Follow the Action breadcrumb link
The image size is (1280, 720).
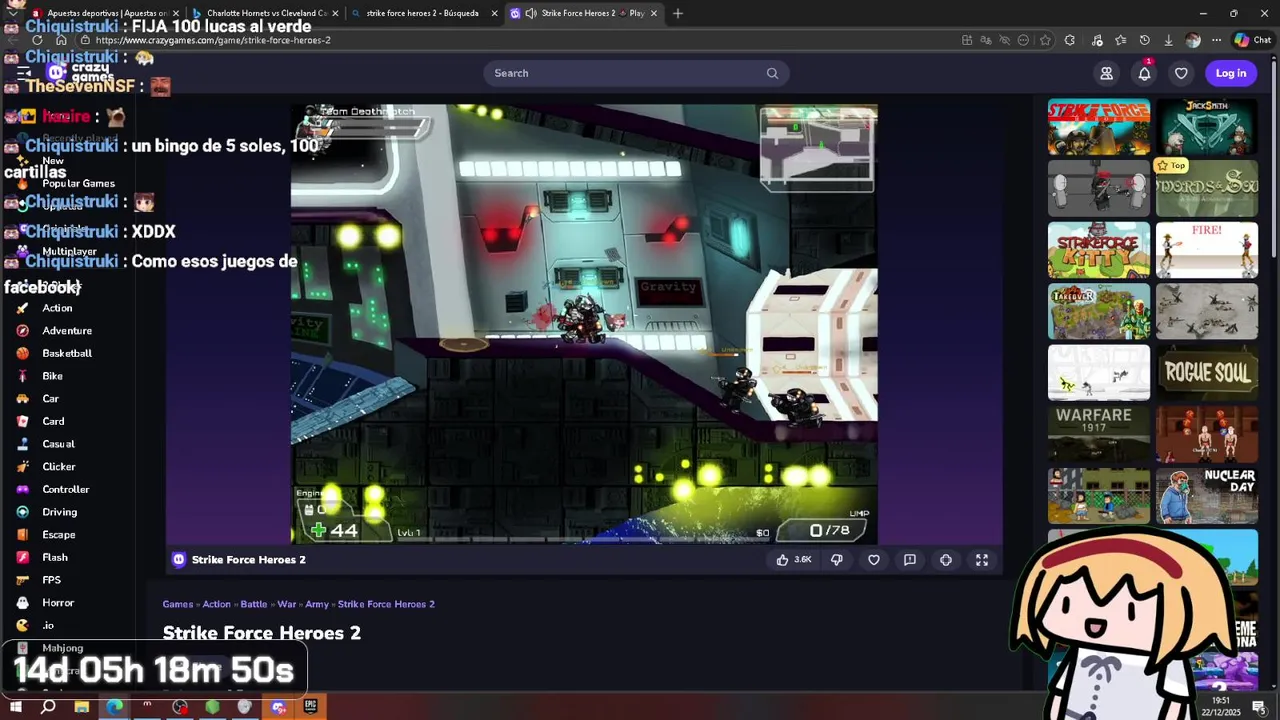[216, 604]
